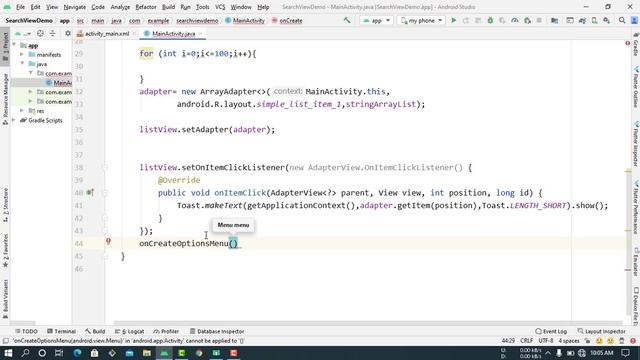Select MainActivity file in project tree
This screenshot has height=360, width=640.
[x=59, y=83]
